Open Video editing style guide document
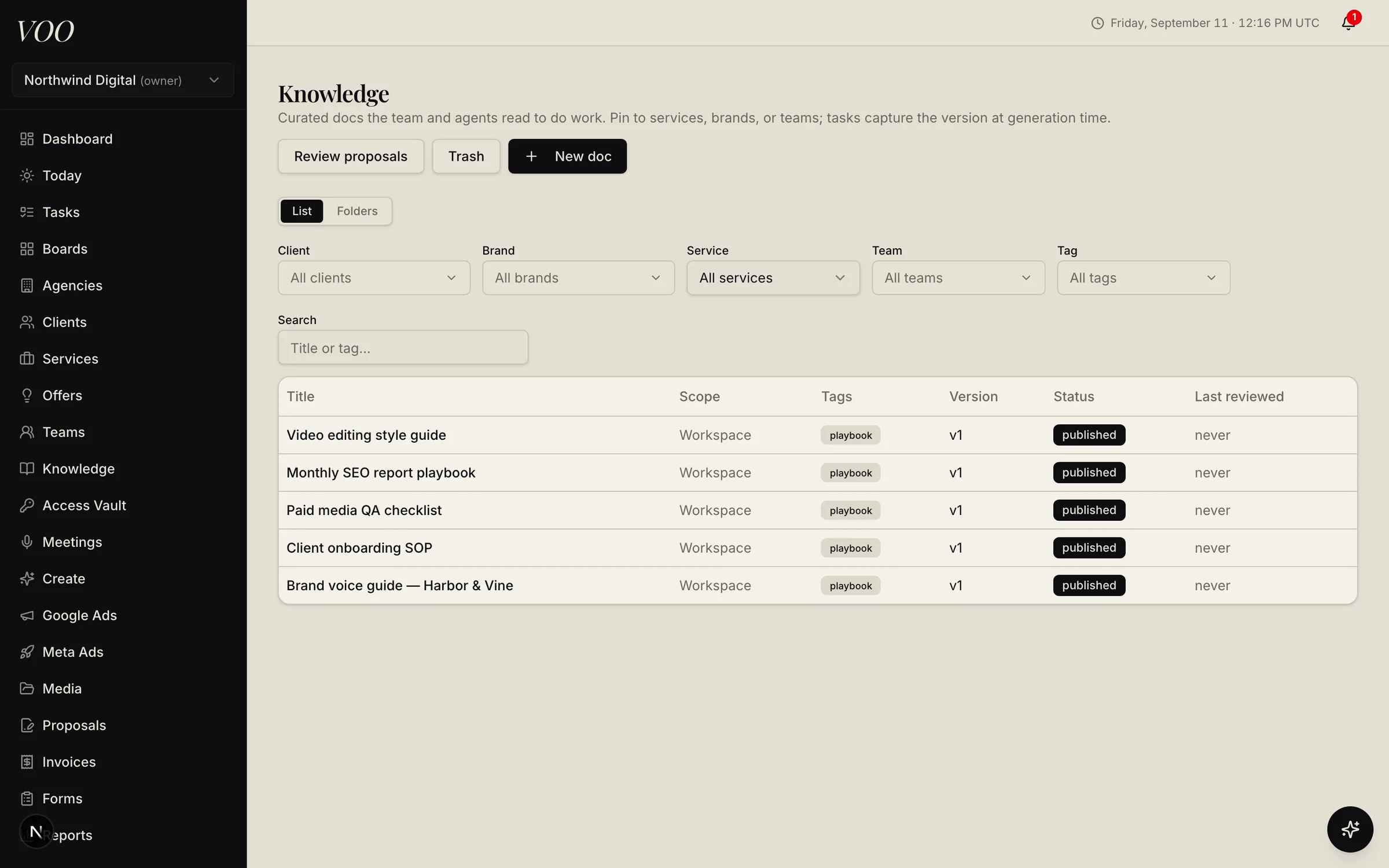This screenshot has width=1389, height=868. click(366, 435)
